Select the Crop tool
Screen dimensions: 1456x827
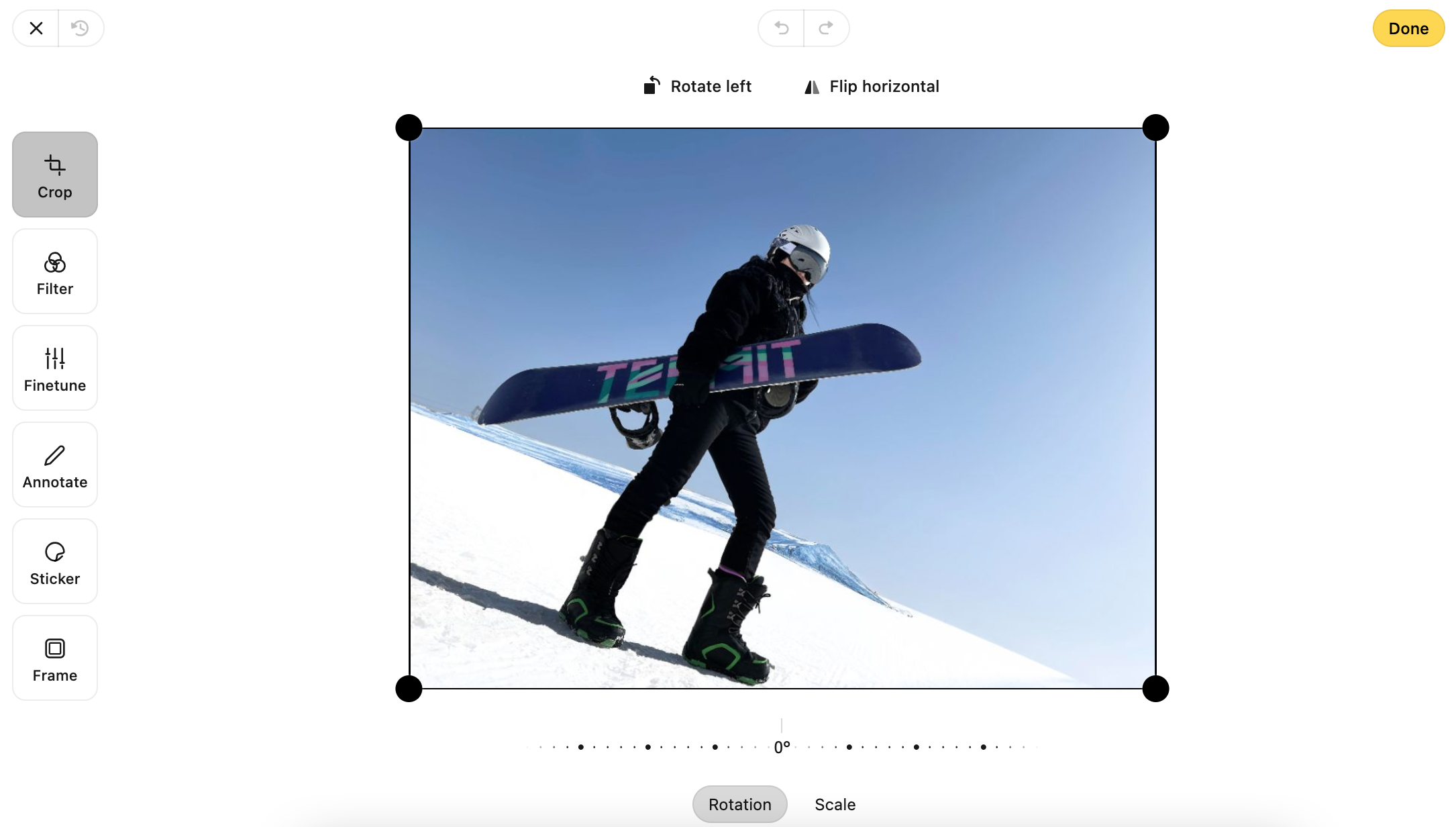coord(55,174)
